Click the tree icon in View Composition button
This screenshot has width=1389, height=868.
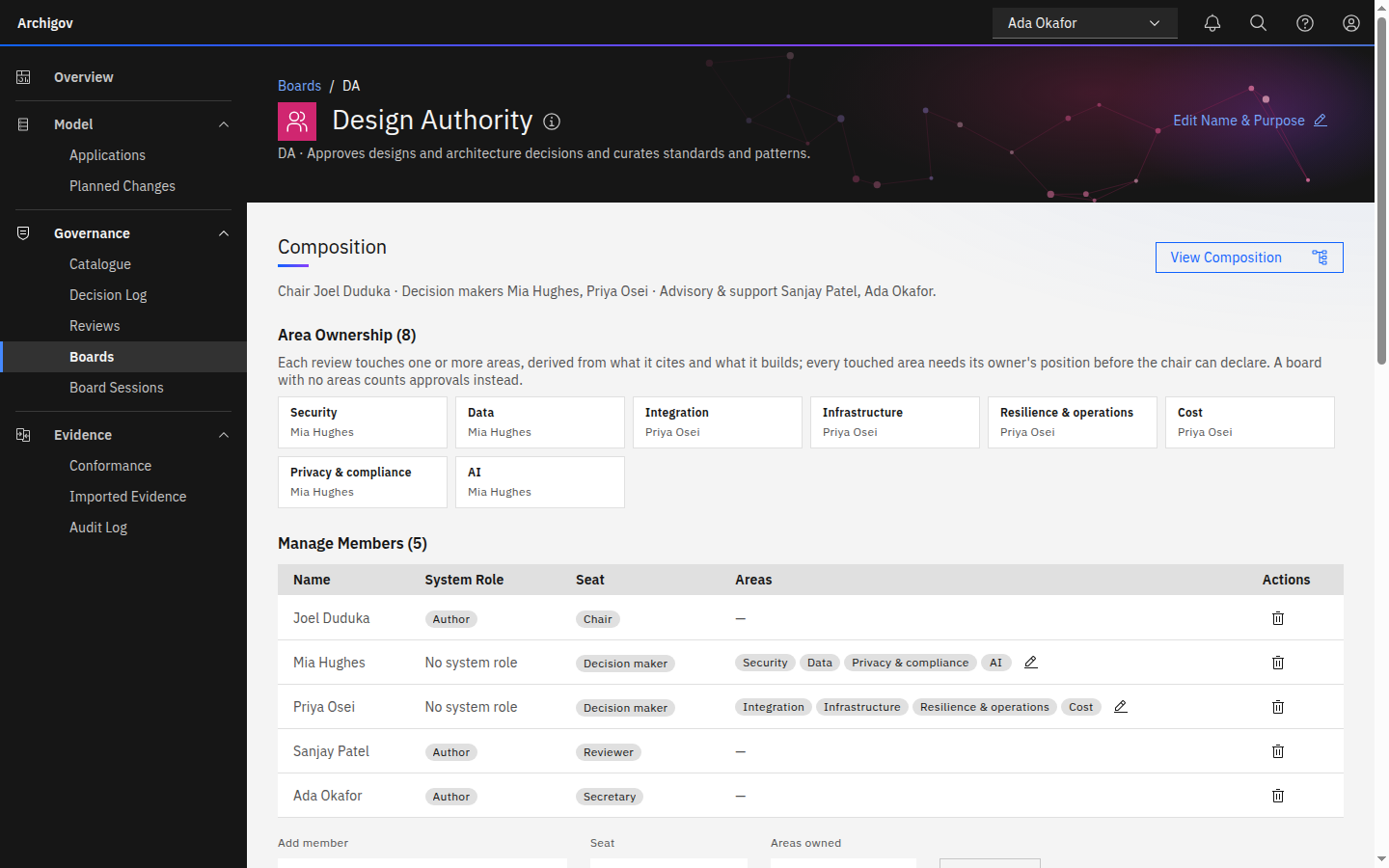(1320, 258)
